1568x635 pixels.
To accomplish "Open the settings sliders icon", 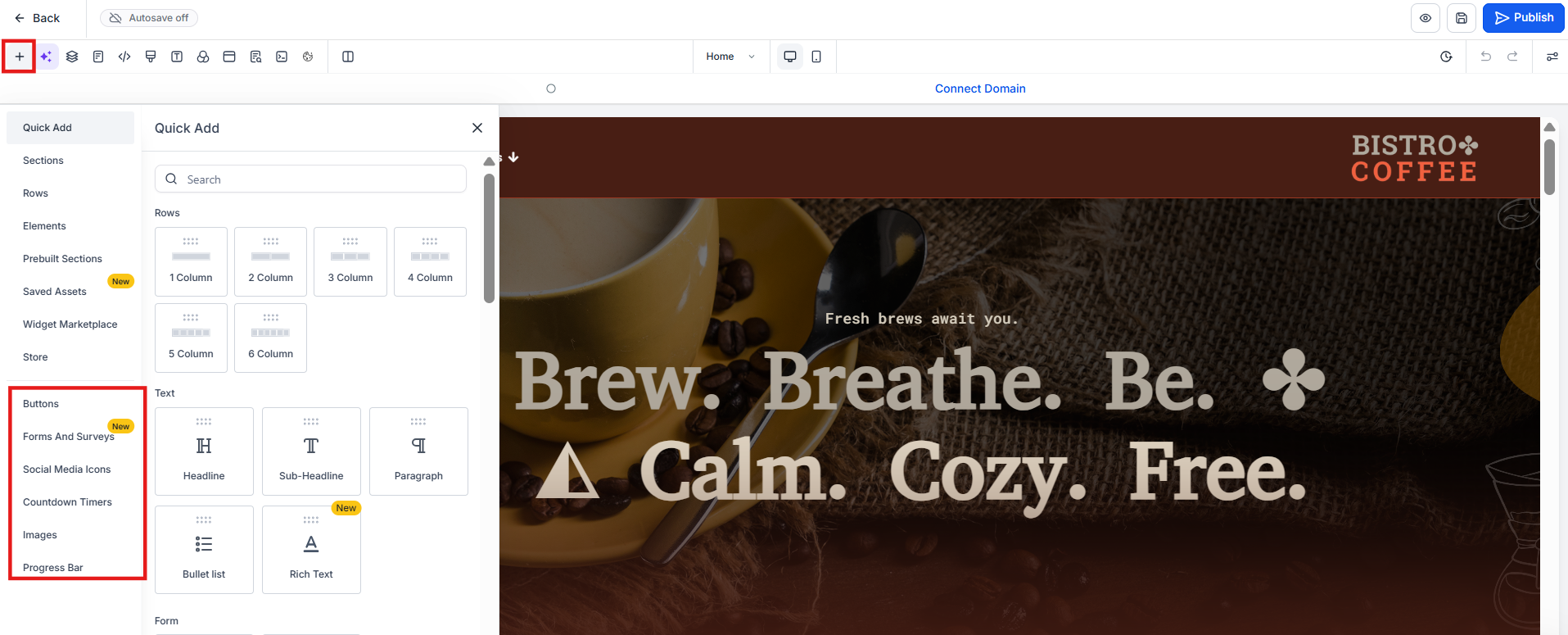I will tap(1552, 57).
